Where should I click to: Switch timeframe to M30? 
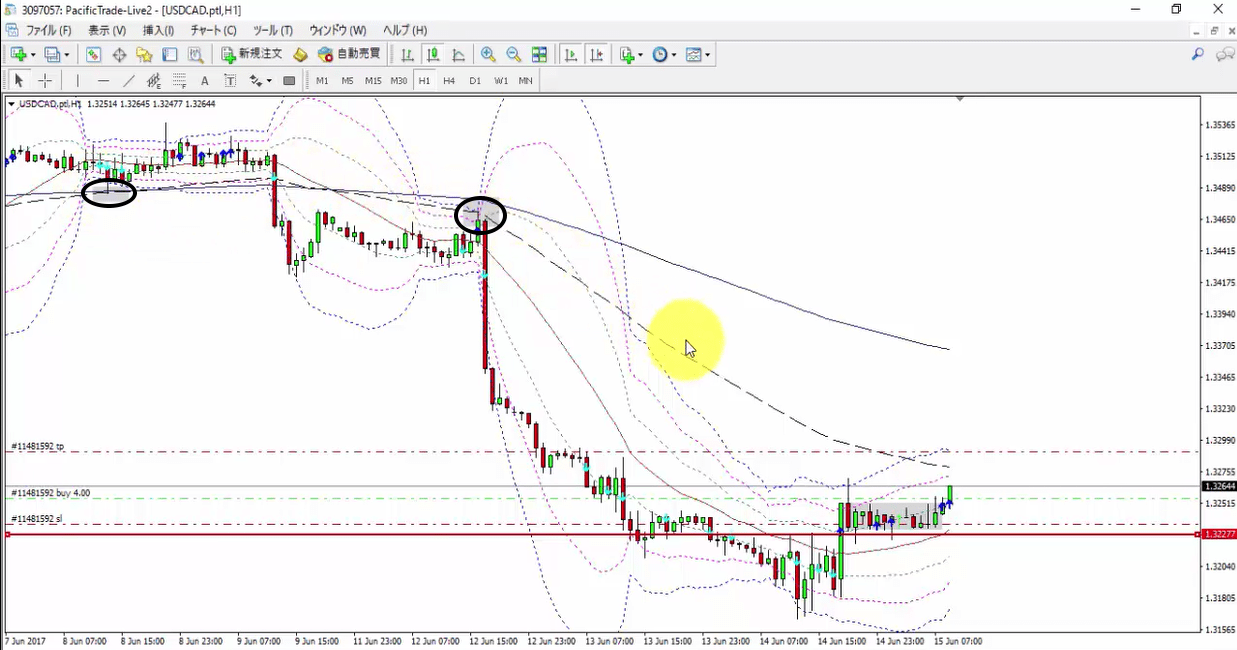(x=399, y=81)
